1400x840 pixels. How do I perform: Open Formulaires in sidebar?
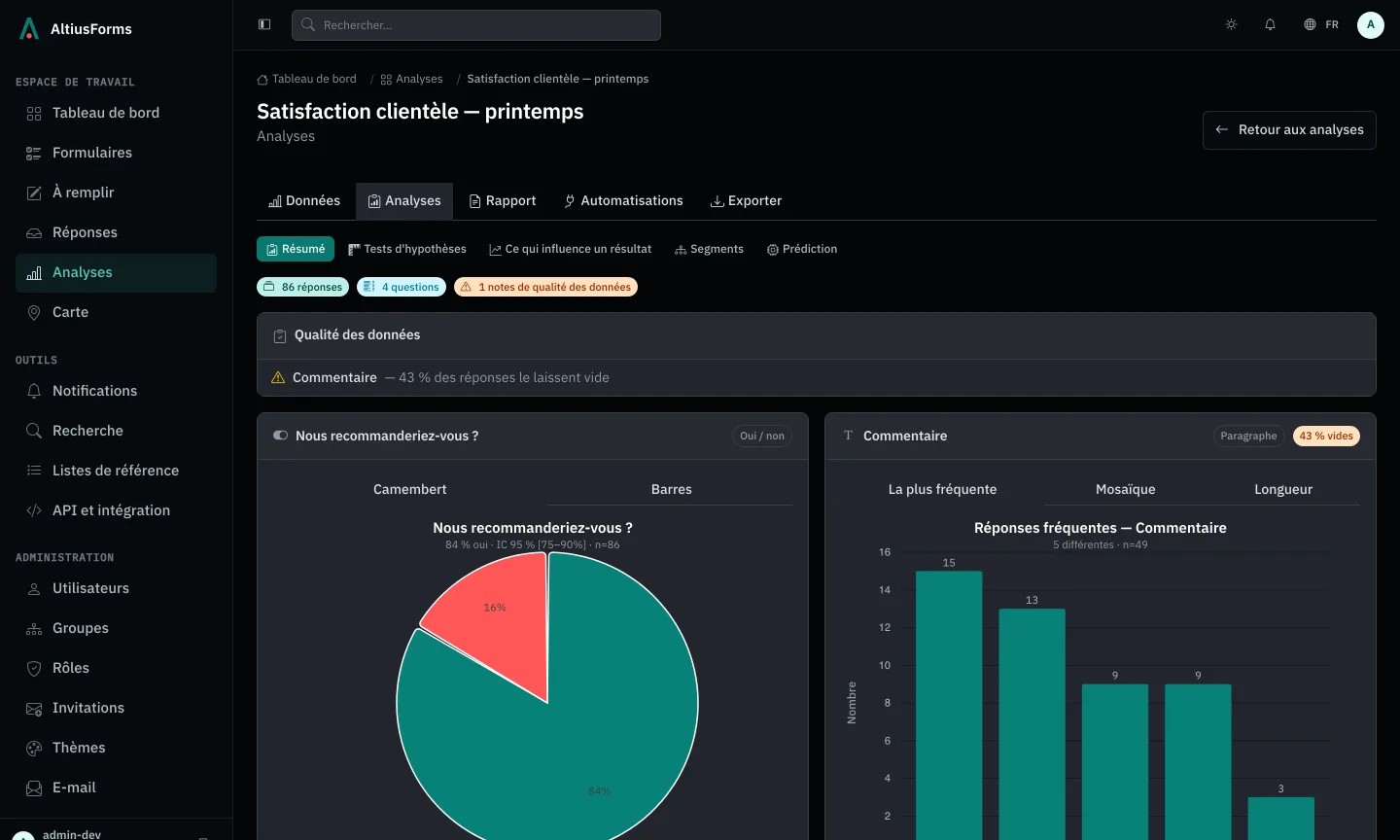[x=116, y=153]
